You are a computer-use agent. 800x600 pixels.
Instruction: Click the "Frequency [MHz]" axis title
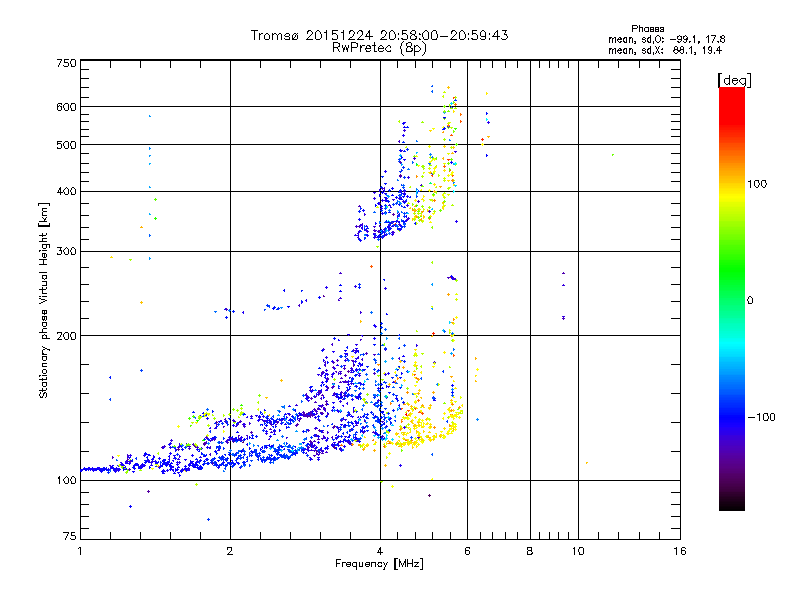[x=379, y=564]
